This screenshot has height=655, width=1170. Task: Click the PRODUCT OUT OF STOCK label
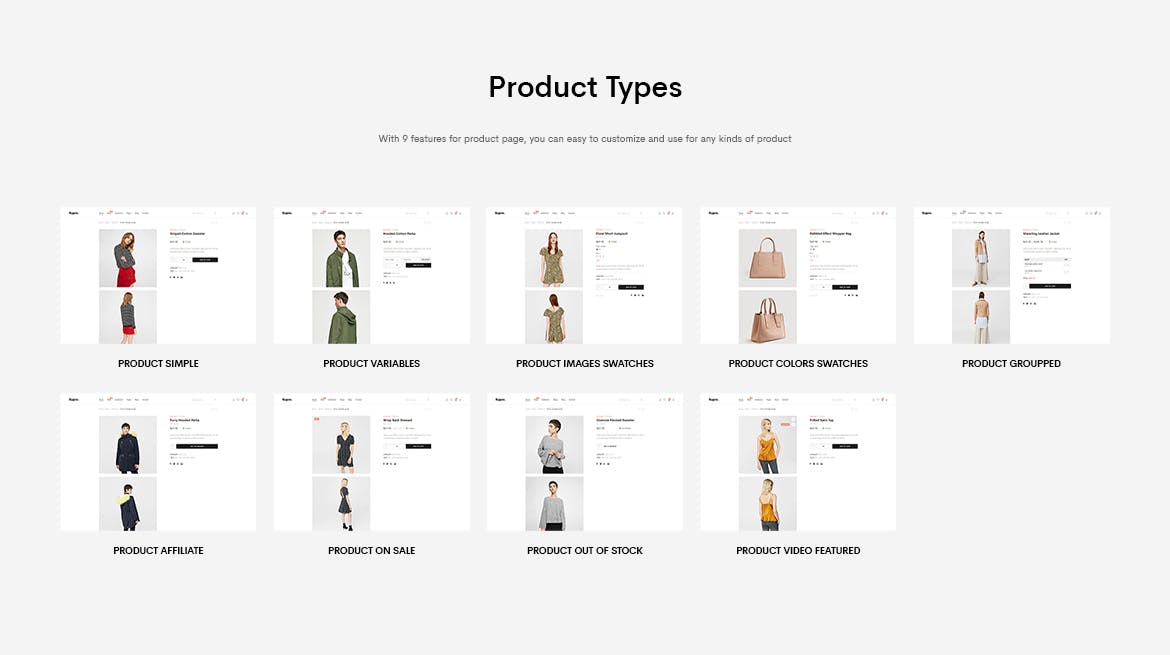(584, 551)
